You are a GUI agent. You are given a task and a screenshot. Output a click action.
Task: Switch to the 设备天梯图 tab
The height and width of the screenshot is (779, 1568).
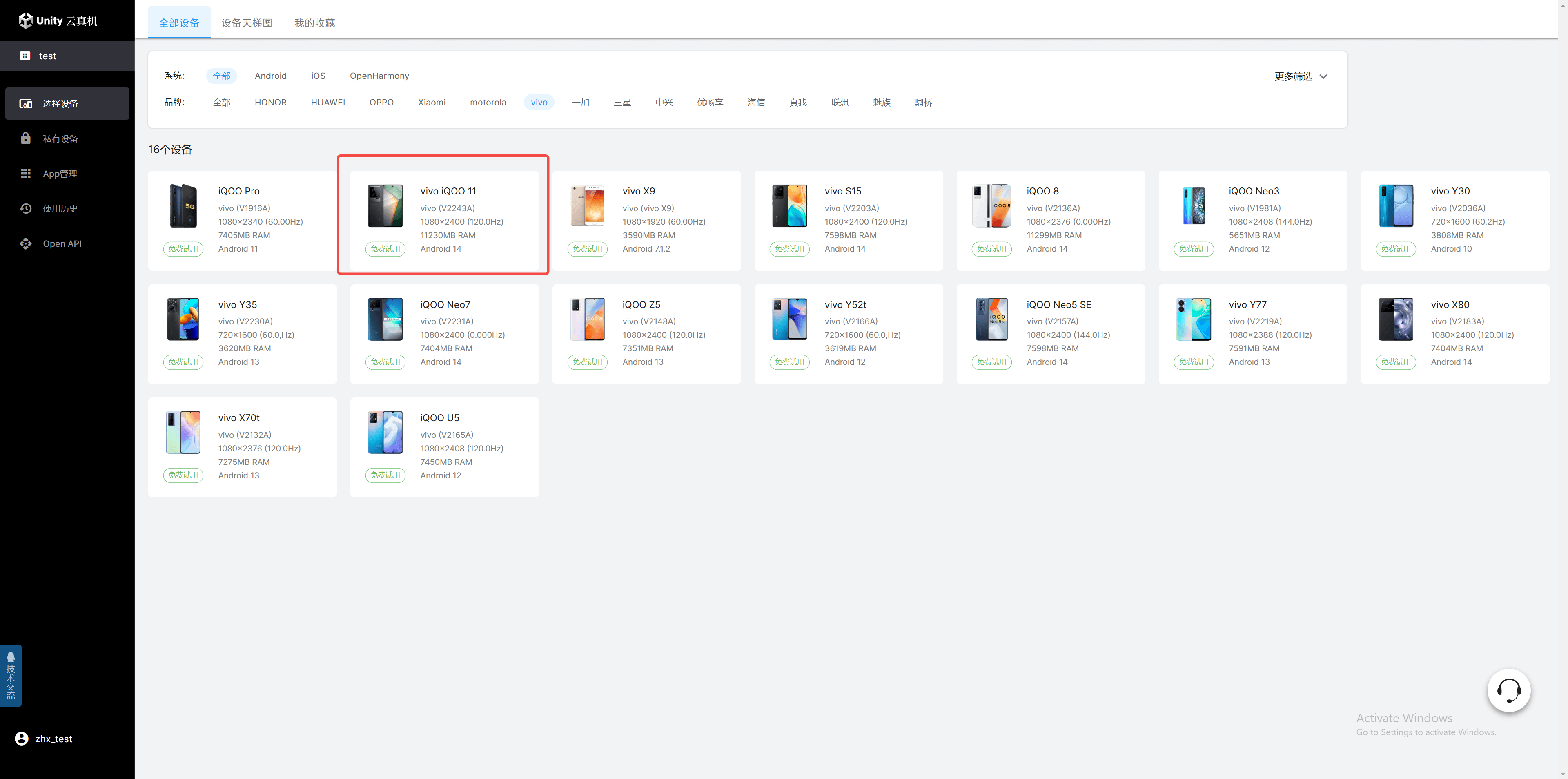247,23
